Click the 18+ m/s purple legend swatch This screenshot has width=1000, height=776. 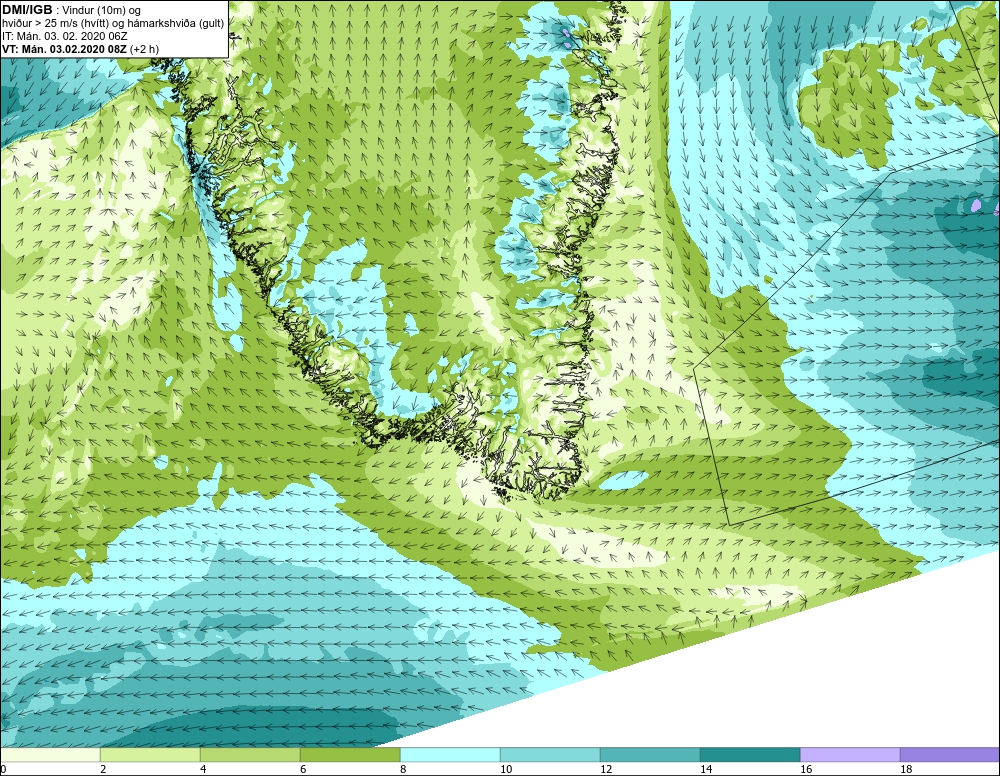[950, 755]
